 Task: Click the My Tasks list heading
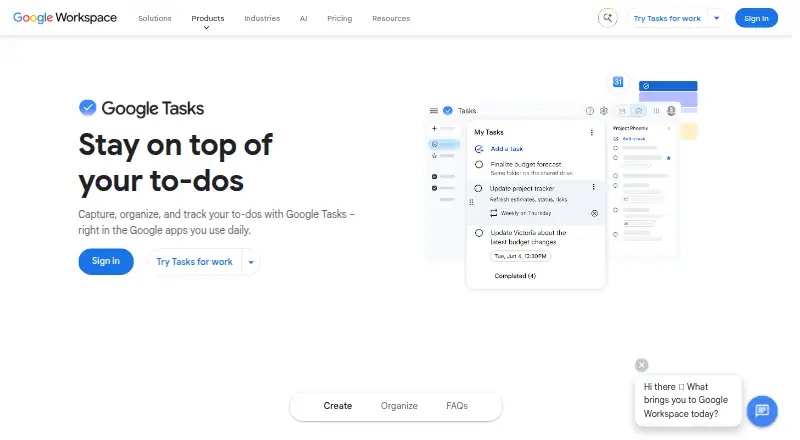489,132
